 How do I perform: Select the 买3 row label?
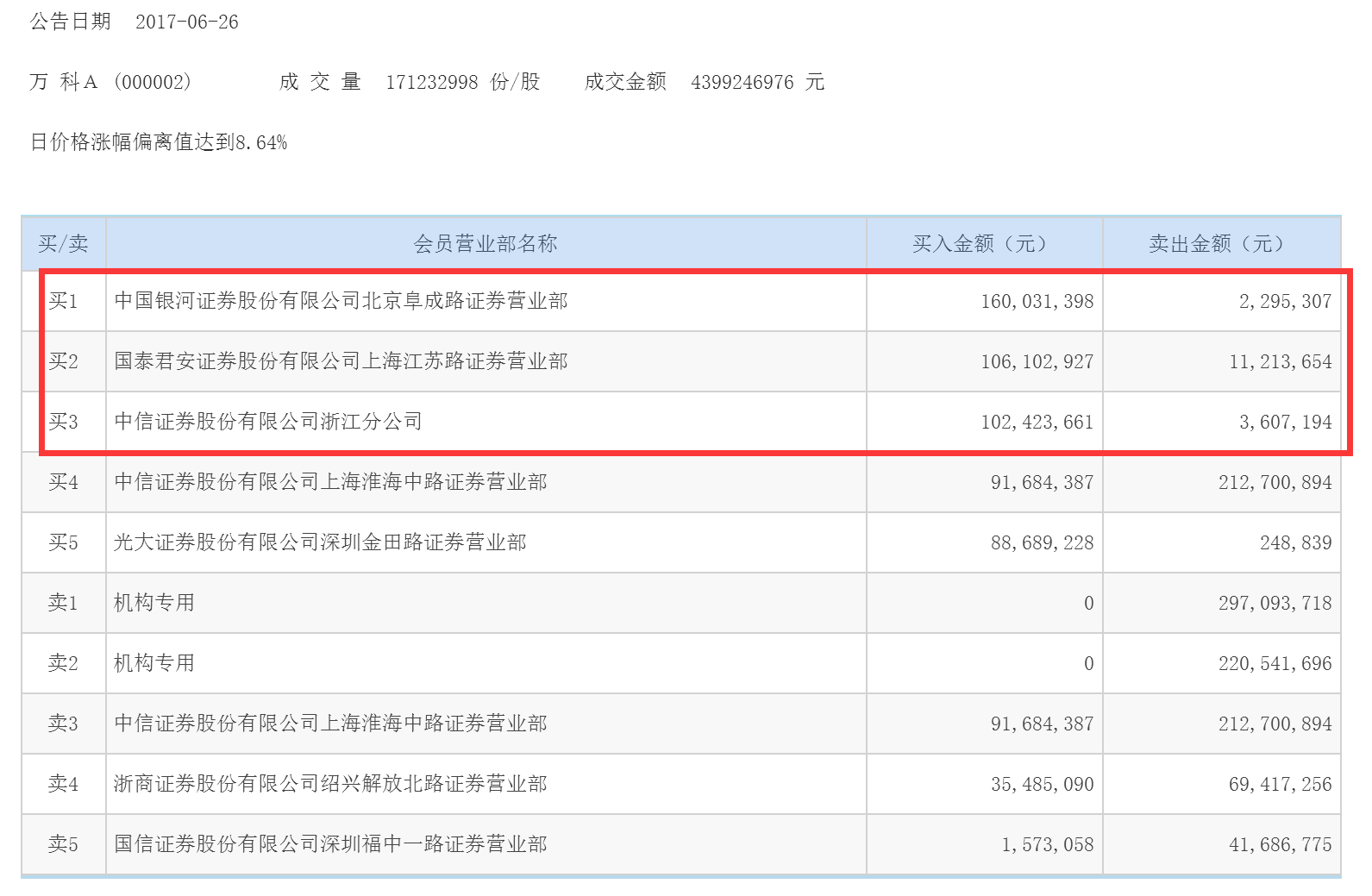[63, 422]
